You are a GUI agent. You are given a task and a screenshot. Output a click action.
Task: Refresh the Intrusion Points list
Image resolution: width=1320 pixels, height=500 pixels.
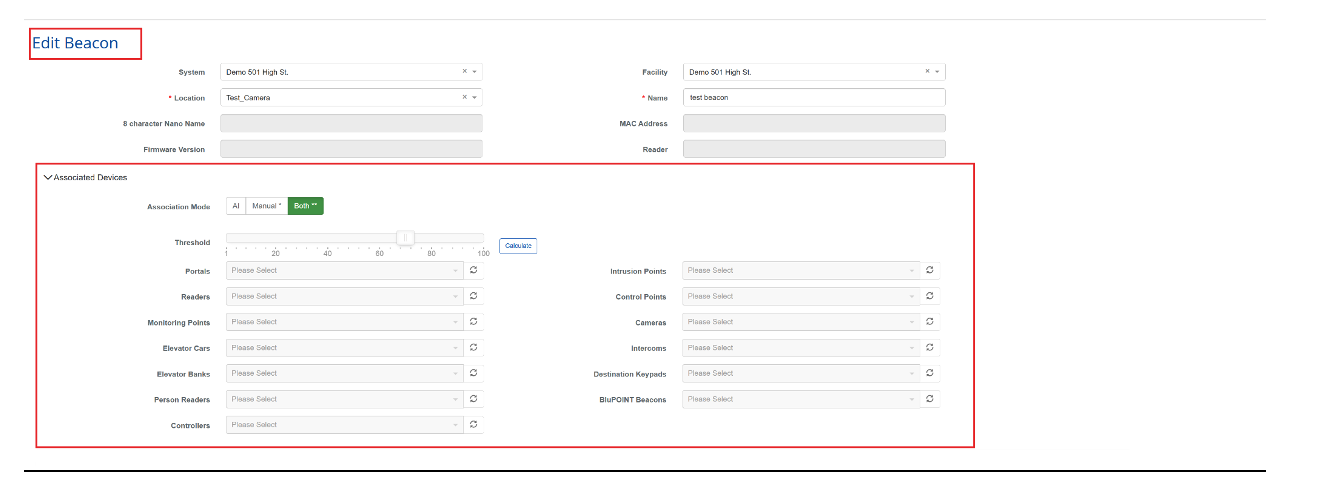(930, 270)
